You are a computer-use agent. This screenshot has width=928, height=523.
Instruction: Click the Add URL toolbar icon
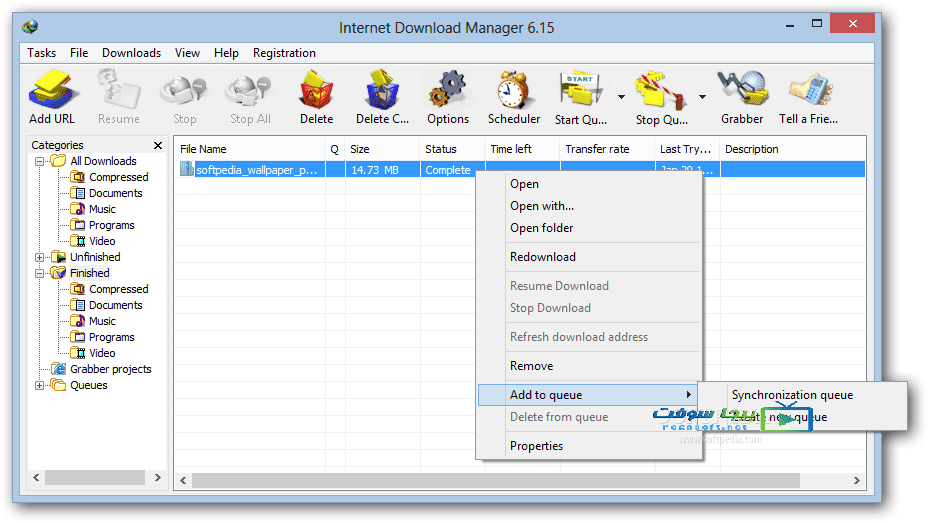coord(52,89)
